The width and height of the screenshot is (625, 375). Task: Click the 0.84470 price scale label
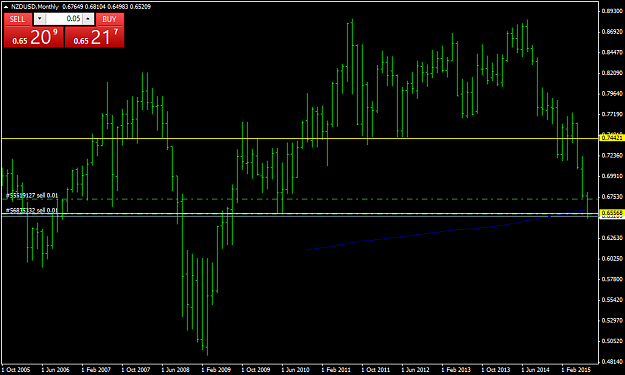(612, 52)
